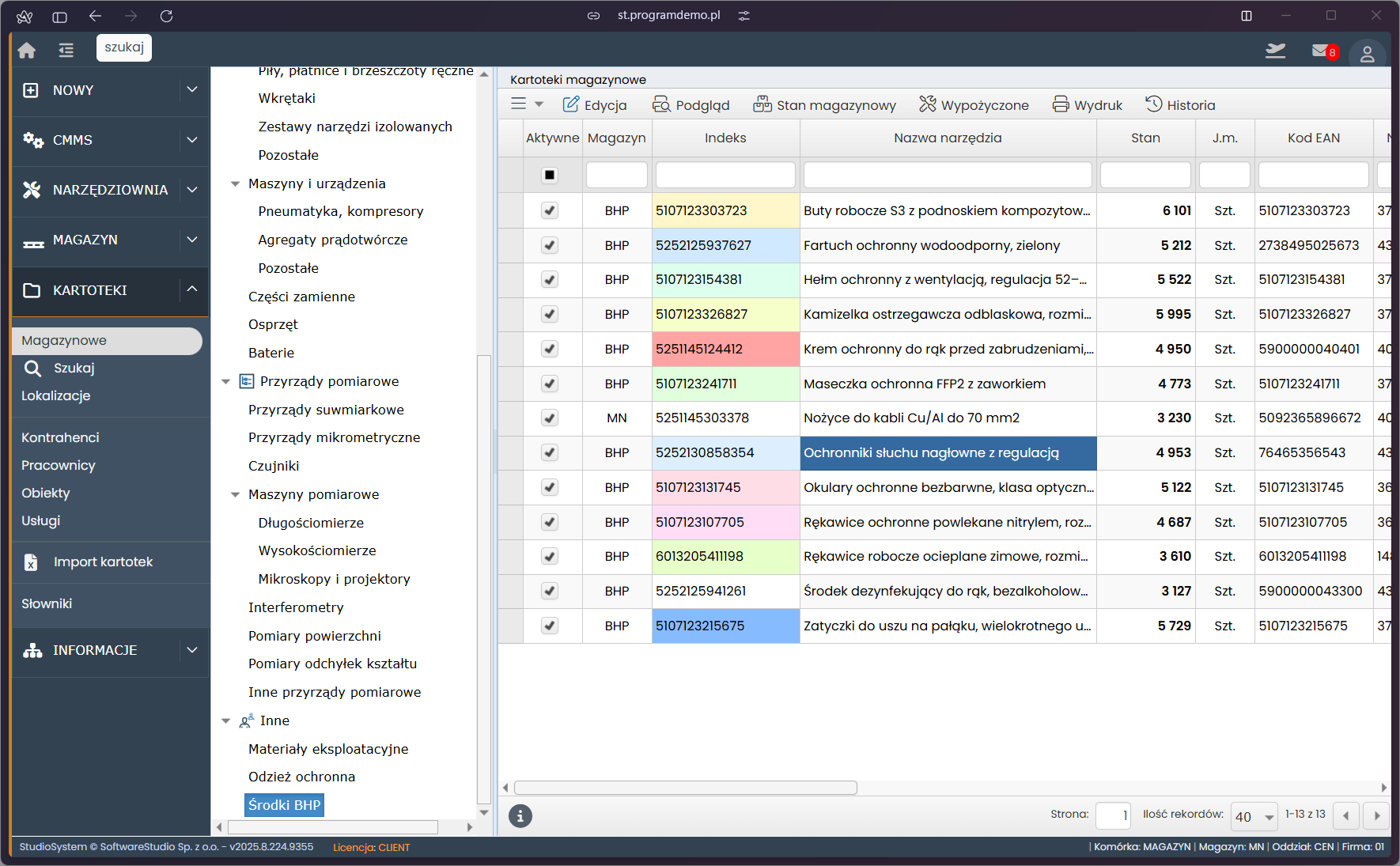The image size is (1400, 866).
Task: Click the user profile avatar icon
Action: click(1367, 54)
